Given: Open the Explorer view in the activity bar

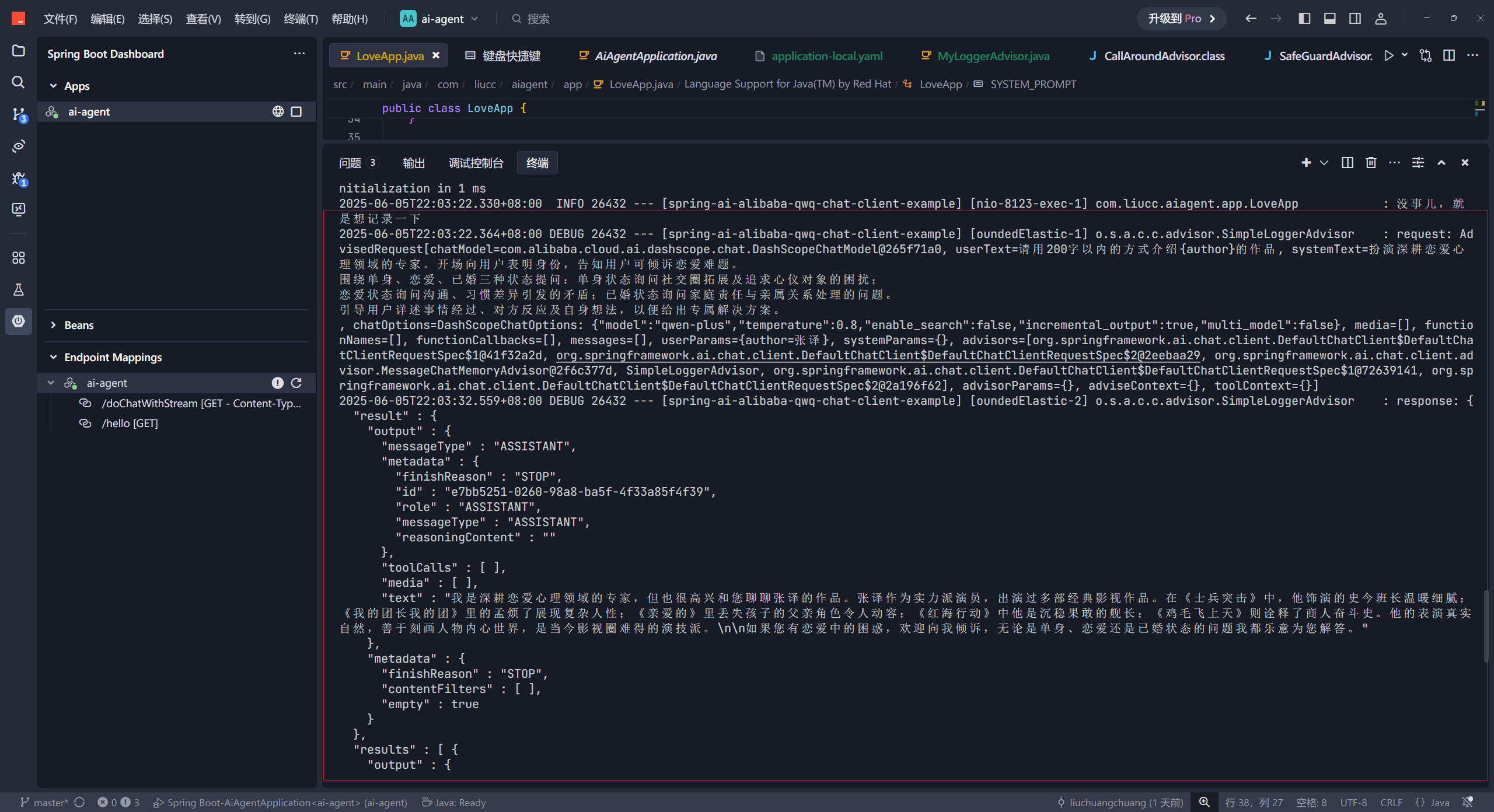Looking at the screenshot, I should pyautogui.click(x=19, y=51).
